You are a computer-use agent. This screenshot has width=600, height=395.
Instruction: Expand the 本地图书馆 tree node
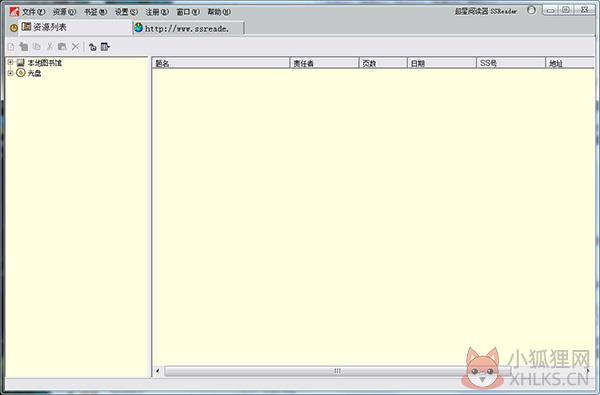click(10, 62)
